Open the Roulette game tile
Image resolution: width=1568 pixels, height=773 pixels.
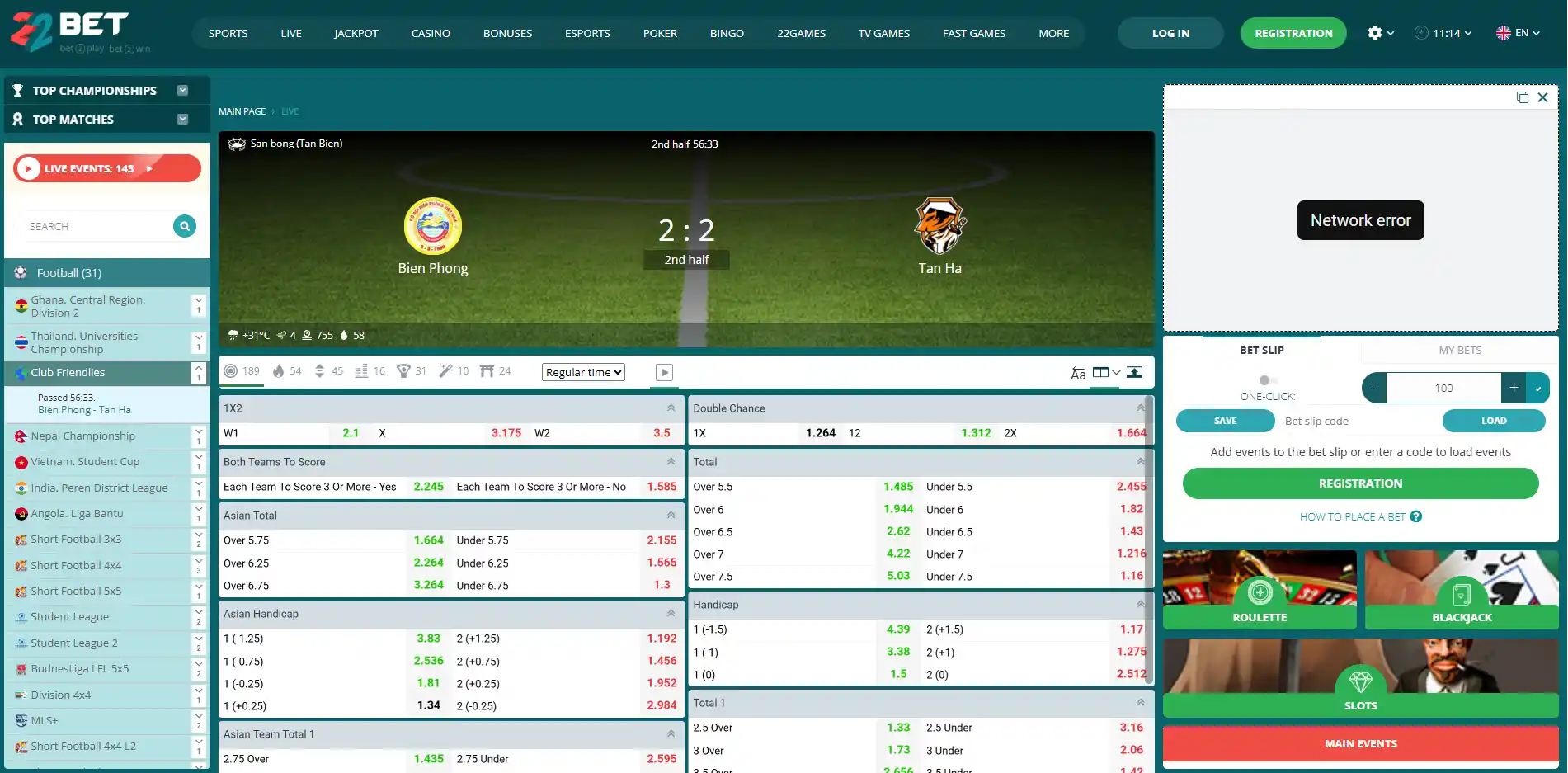pyautogui.click(x=1260, y=590)
